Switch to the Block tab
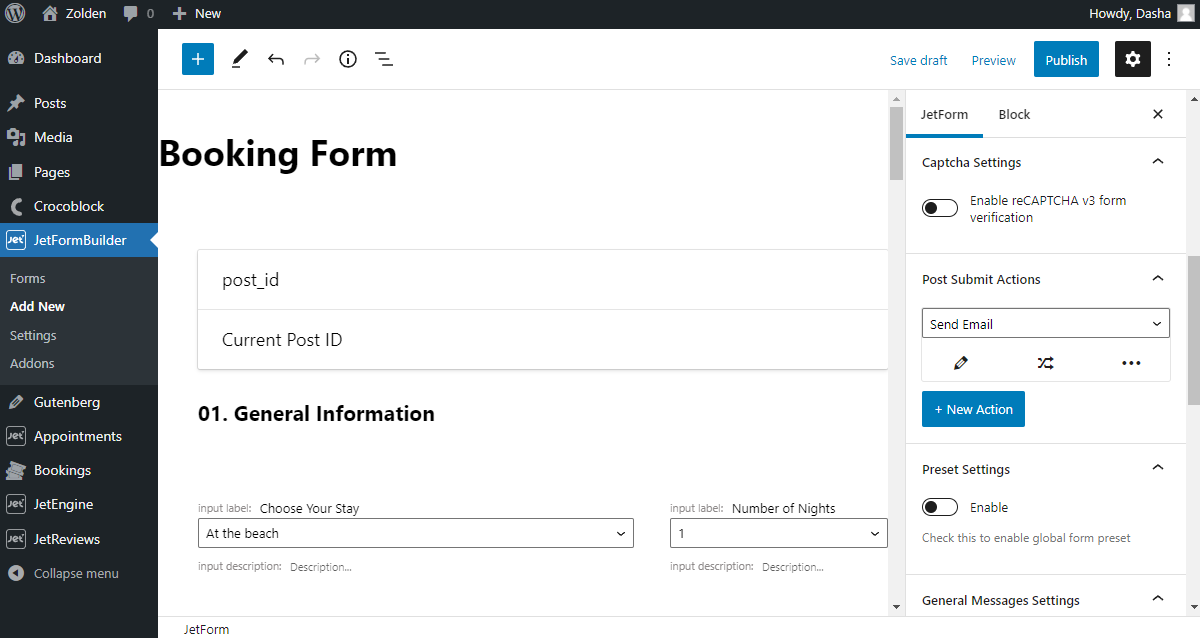This screenshot has height=638, width=1200. point(1014,114)
